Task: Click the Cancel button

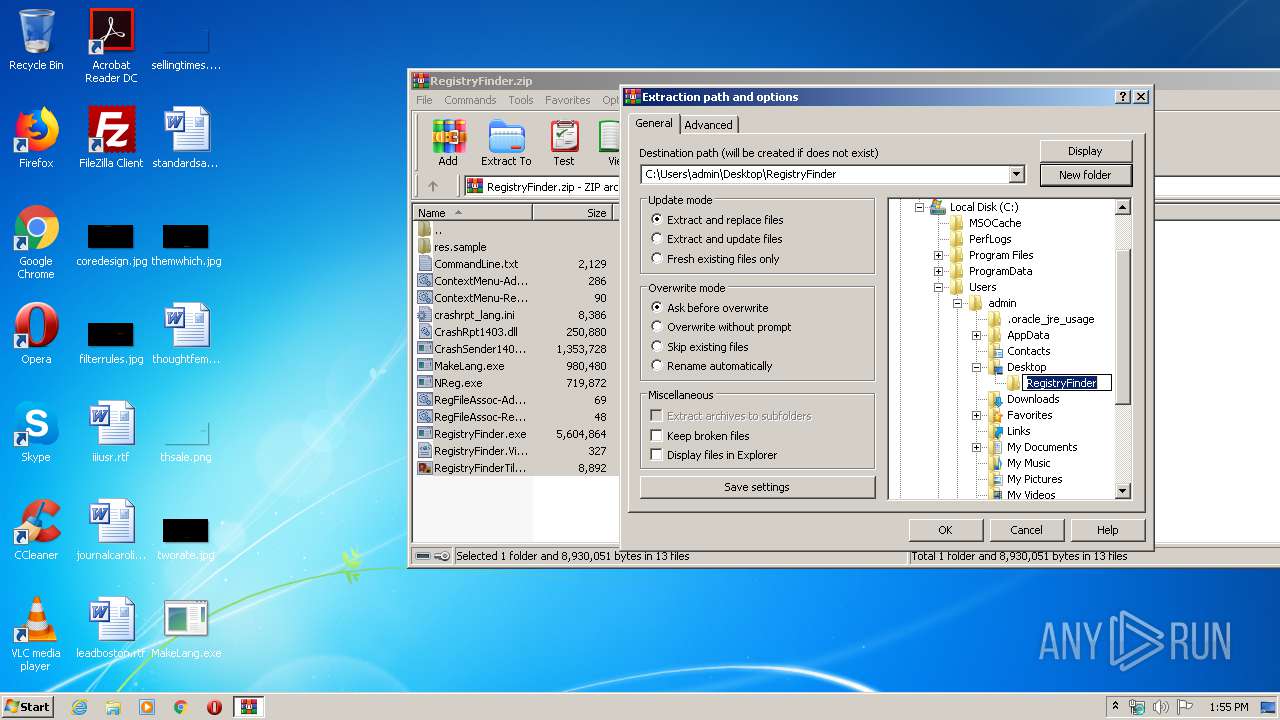Action: click(1026, 530)
